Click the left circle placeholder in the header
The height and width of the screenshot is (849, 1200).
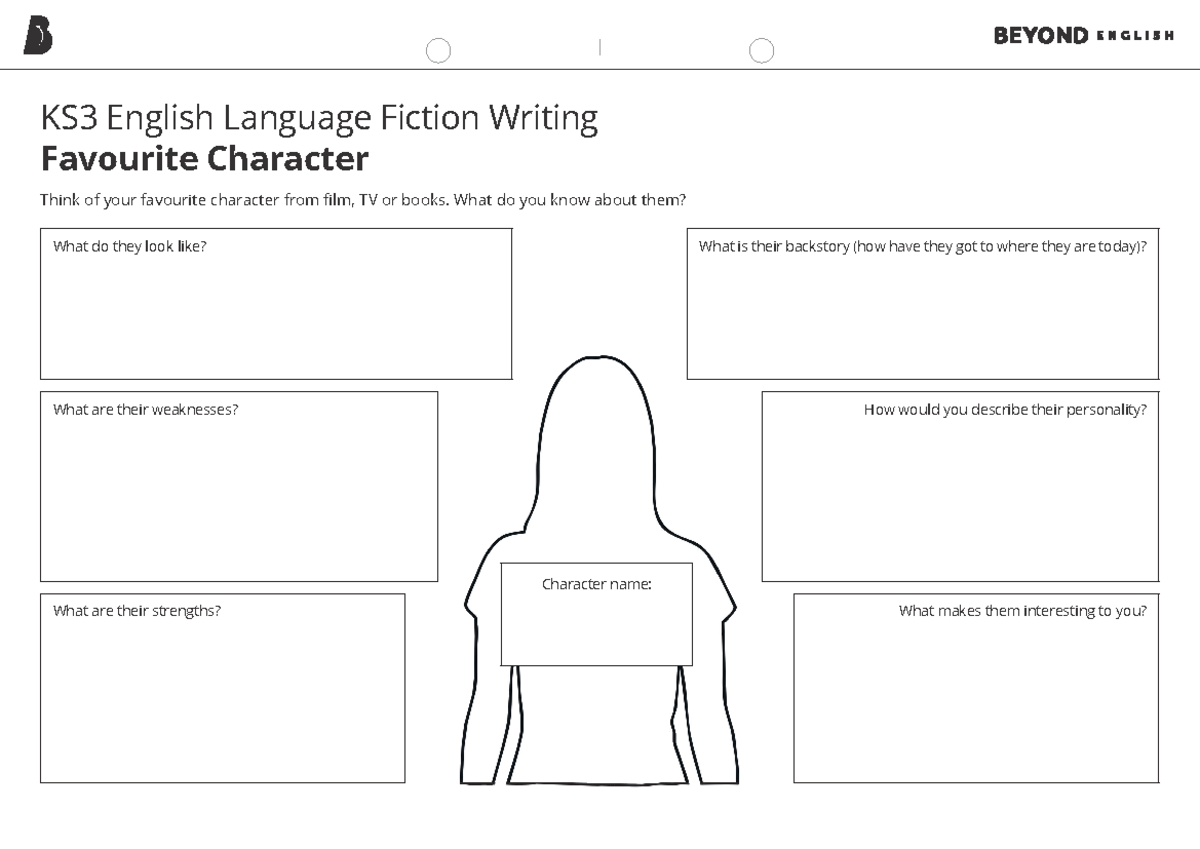(437, 50)
